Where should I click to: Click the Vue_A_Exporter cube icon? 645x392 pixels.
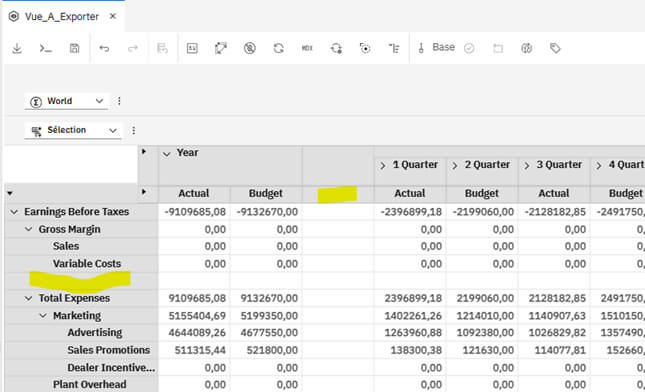[x=14, y=16]
